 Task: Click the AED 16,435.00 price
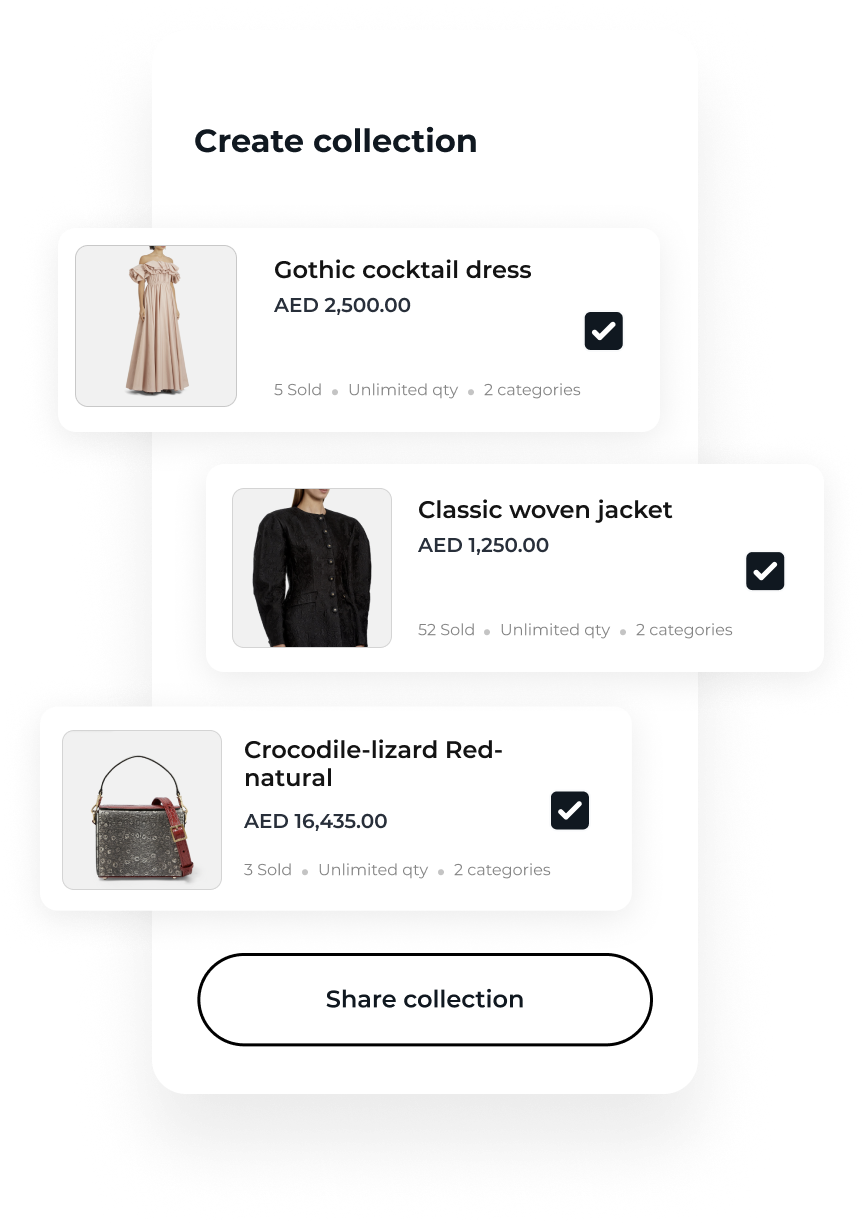316,821
